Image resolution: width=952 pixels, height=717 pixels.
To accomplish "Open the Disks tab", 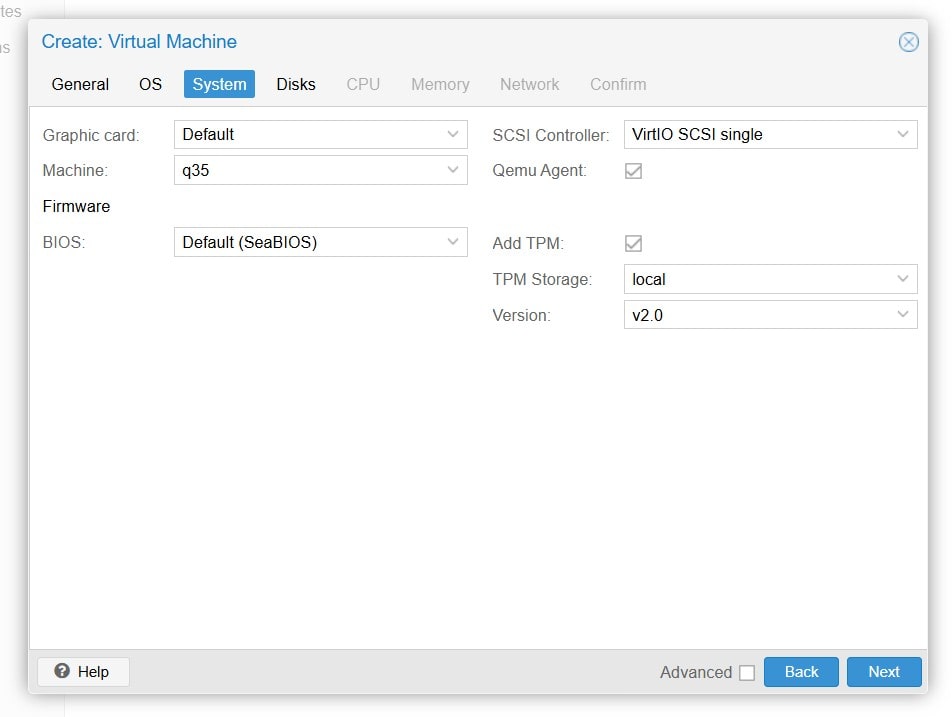I will click(x=296, y=84).
